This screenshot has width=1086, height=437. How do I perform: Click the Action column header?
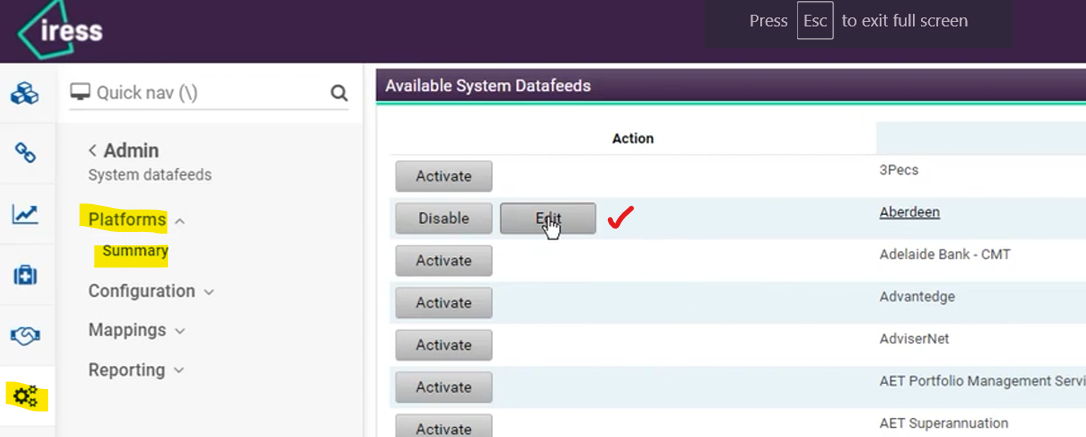click(633, 139)
